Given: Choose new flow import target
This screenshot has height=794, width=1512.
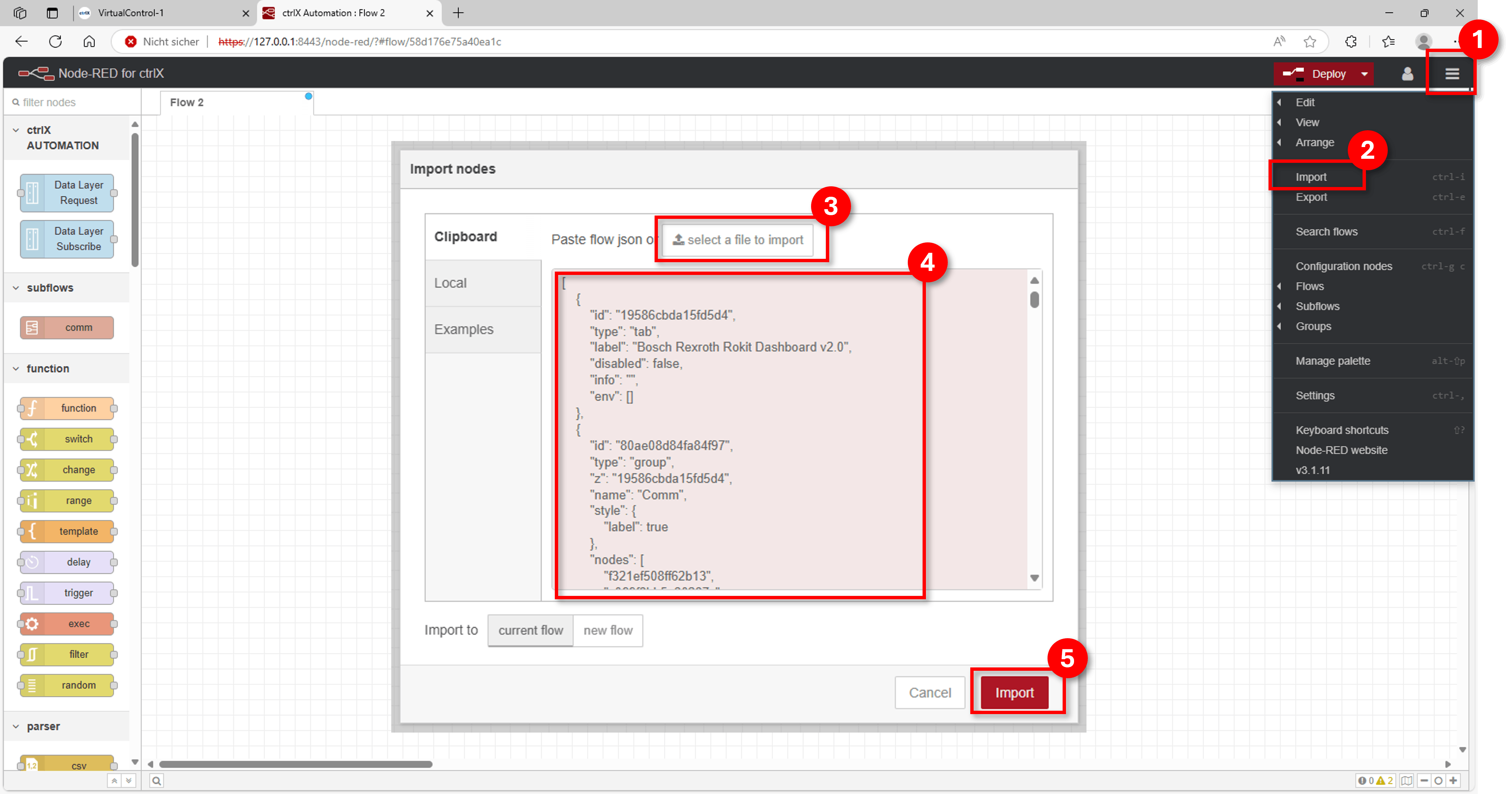Looking at the screenshot, I should tap(608, 630).
